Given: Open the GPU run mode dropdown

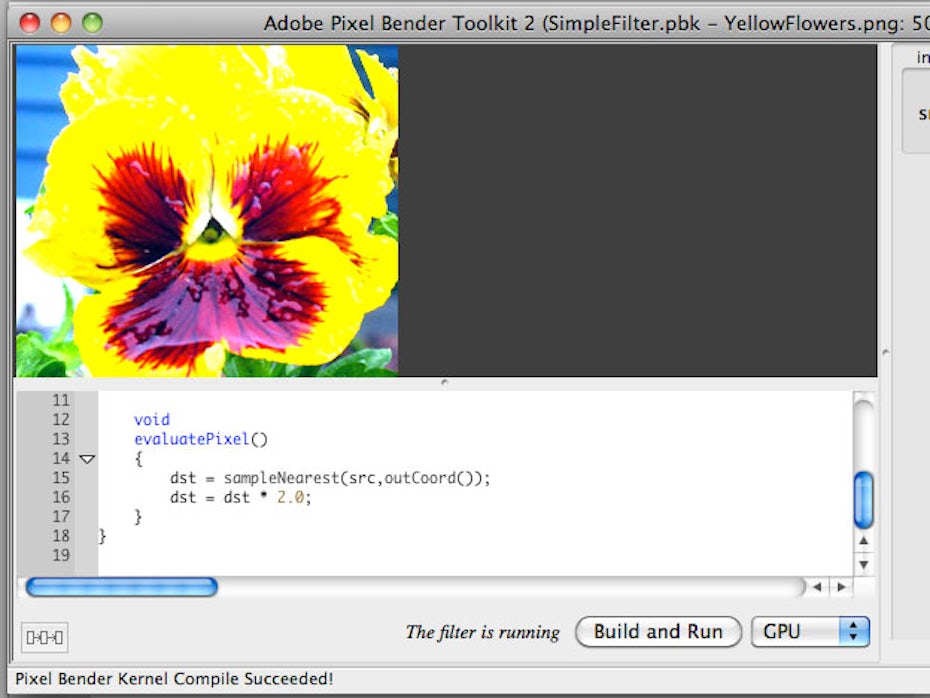Looking at the screenshot, I should (x=810, y=631).
